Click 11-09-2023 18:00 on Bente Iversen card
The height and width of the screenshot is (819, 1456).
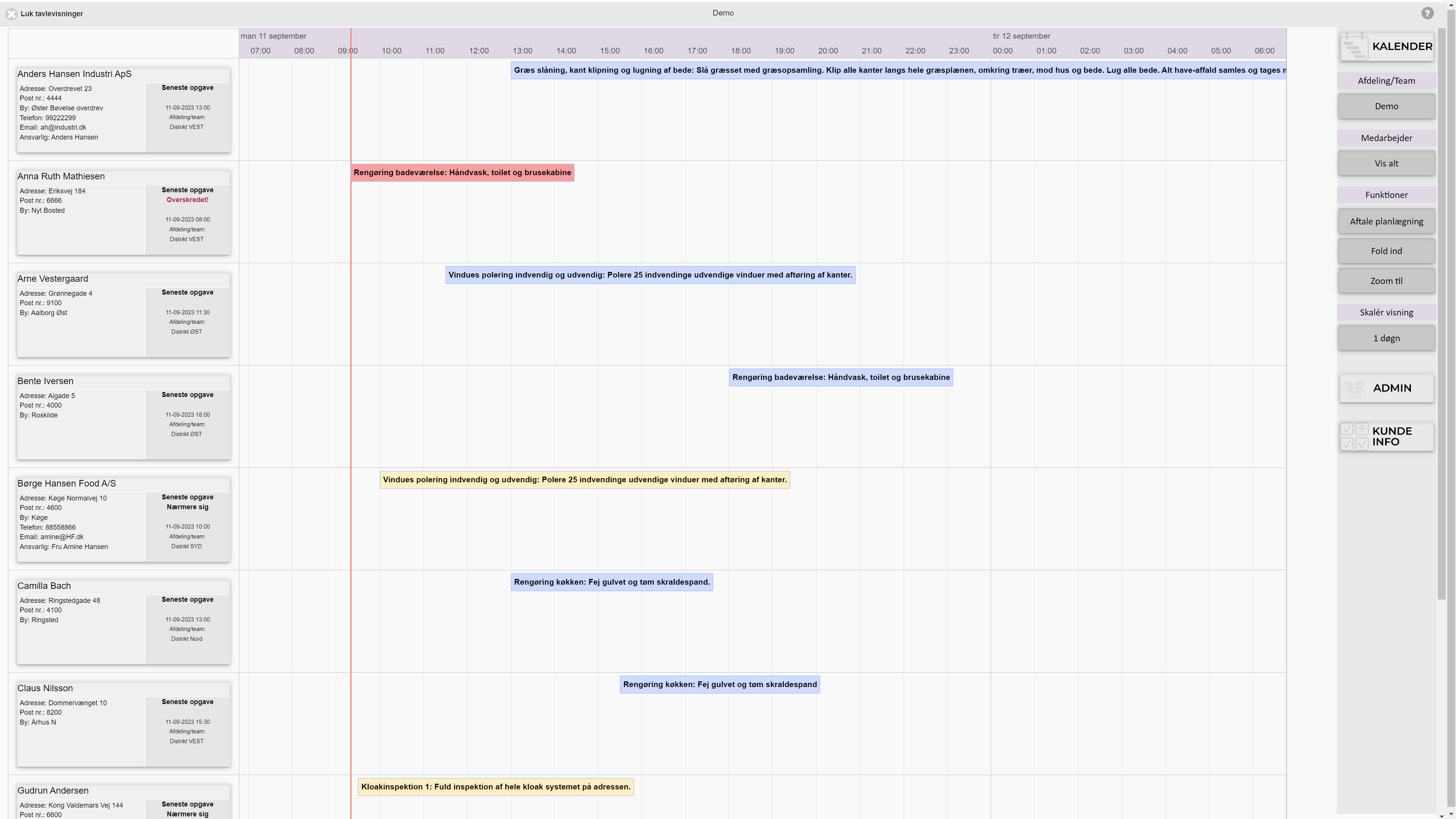click(x=187, y=415)
